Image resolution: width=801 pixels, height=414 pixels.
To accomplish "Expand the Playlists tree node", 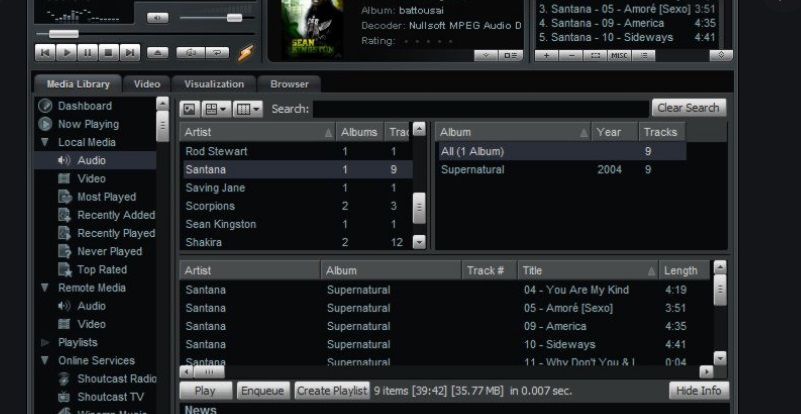I will 45,343.
